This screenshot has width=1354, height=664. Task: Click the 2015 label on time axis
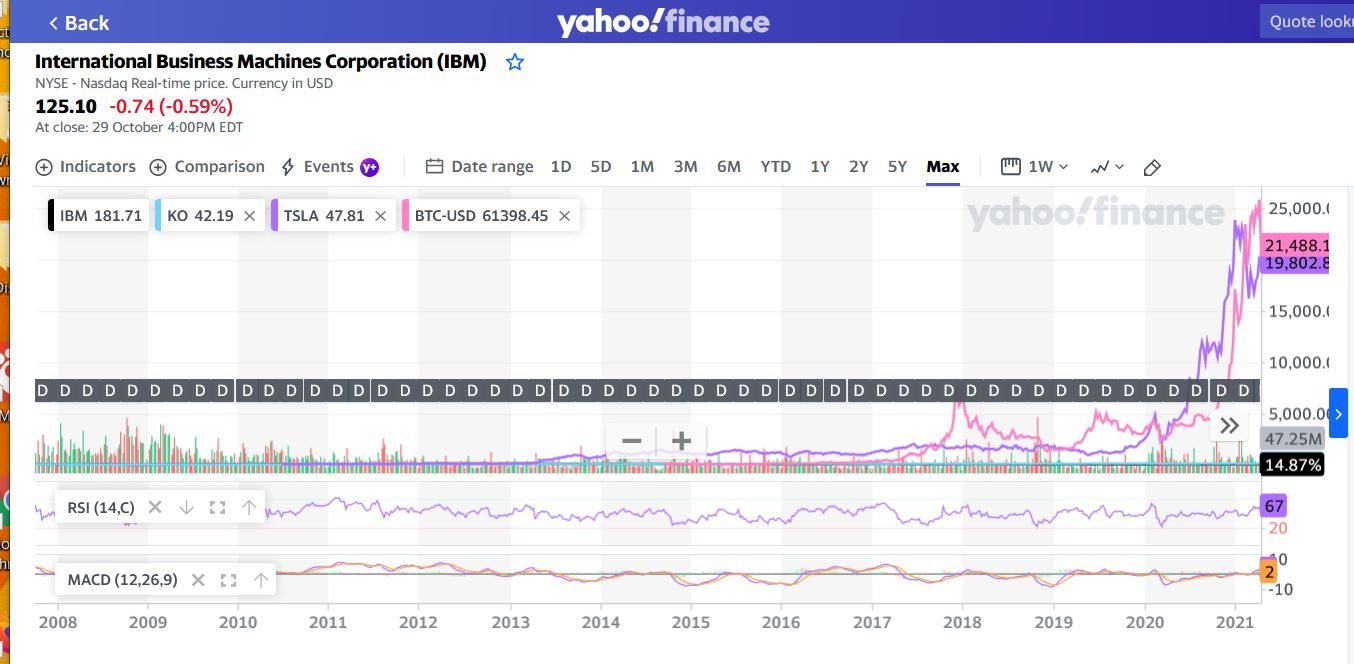690,622
